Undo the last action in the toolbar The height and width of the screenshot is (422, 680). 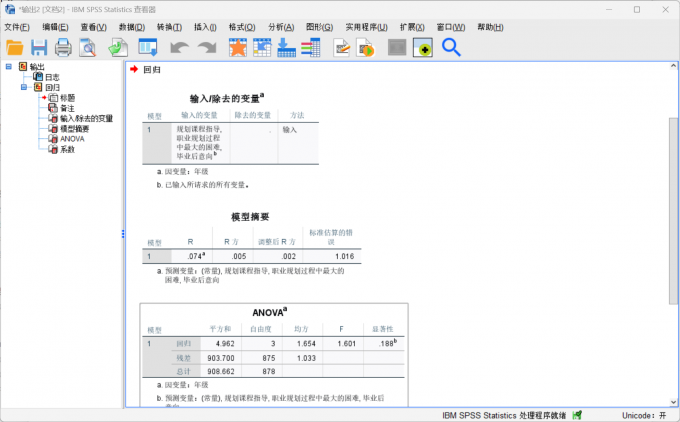(179, 47)
